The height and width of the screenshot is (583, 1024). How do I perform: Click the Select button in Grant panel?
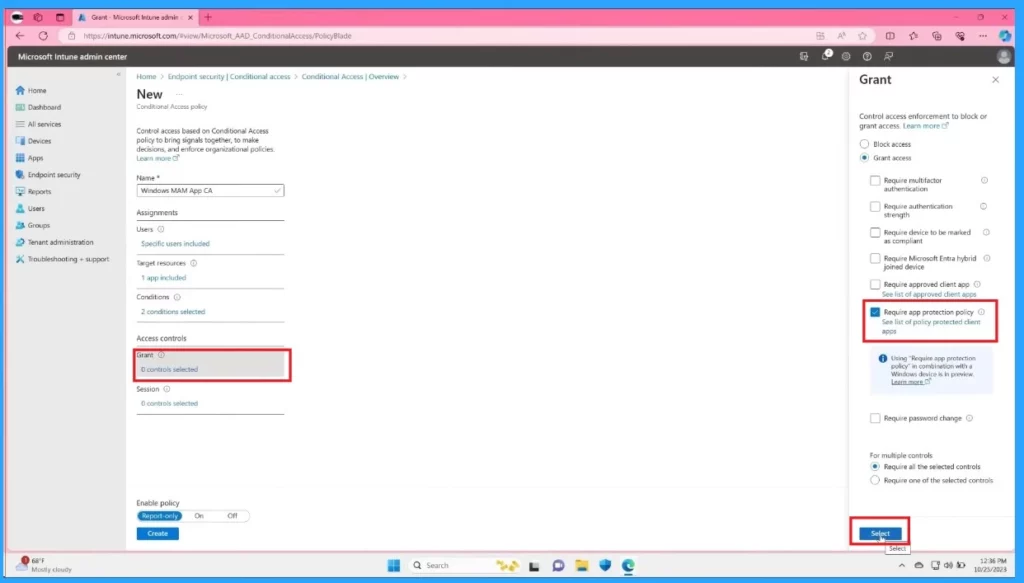coord(880,533)
